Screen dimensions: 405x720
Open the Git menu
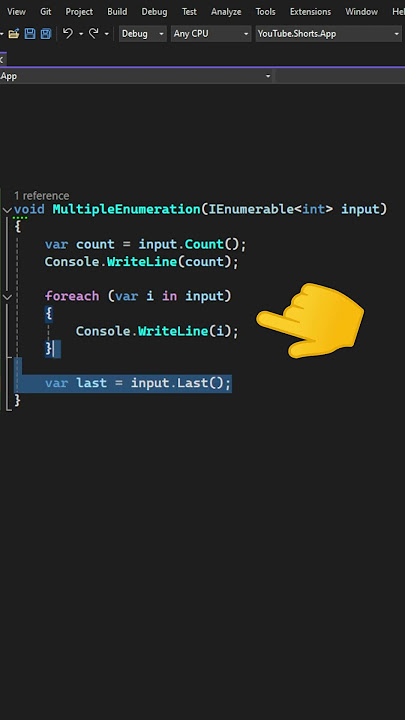45,11
